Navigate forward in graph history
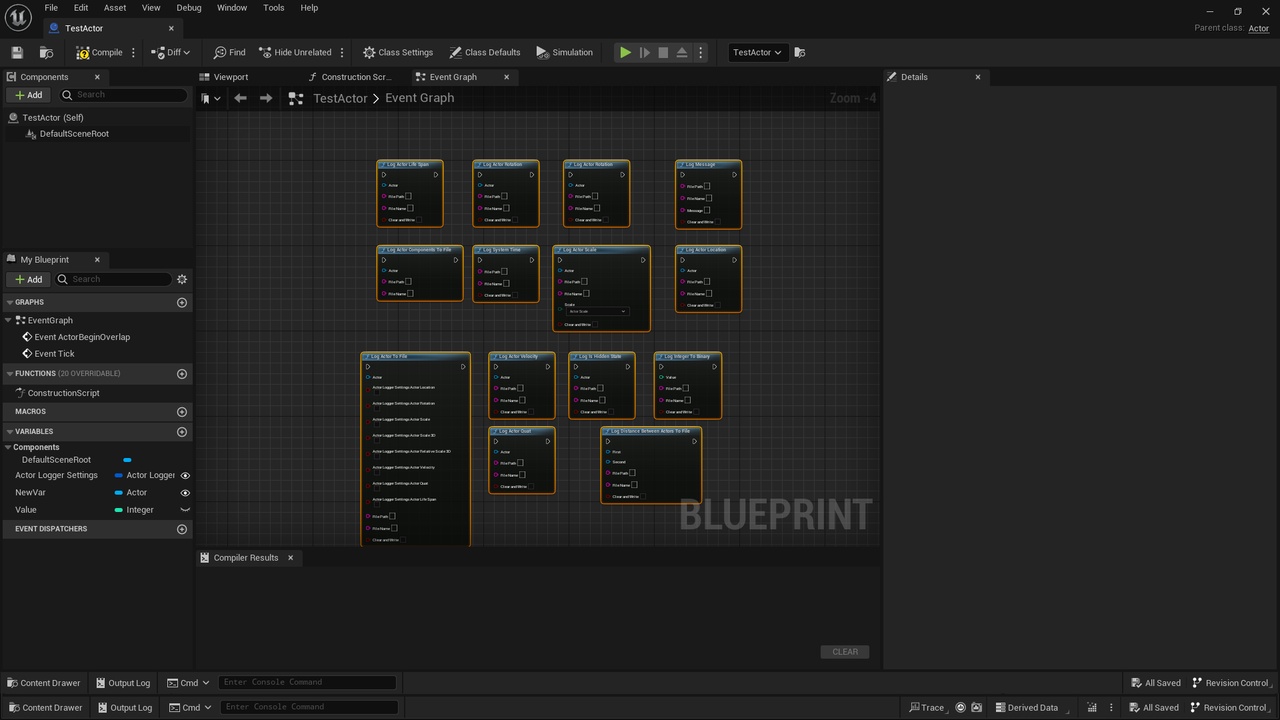The image size is (1280, 720). (x=265, y=98)
